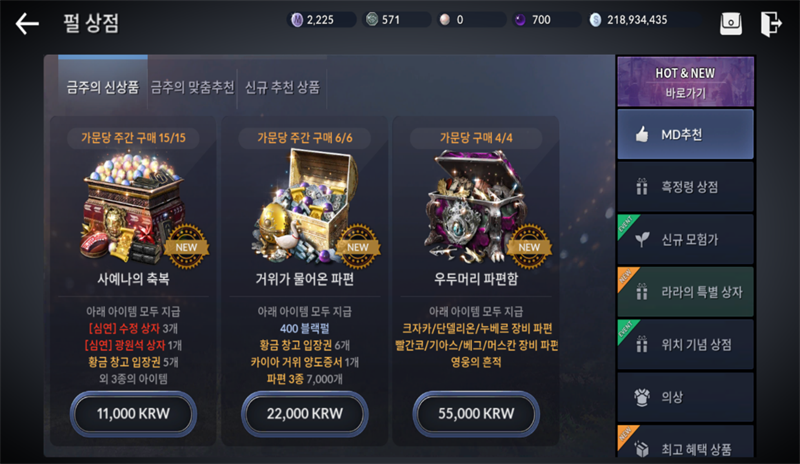The image size is (800, 464).
Task: Open the HOT & NEW 바로가기 banner
Action: coord(685,82)
